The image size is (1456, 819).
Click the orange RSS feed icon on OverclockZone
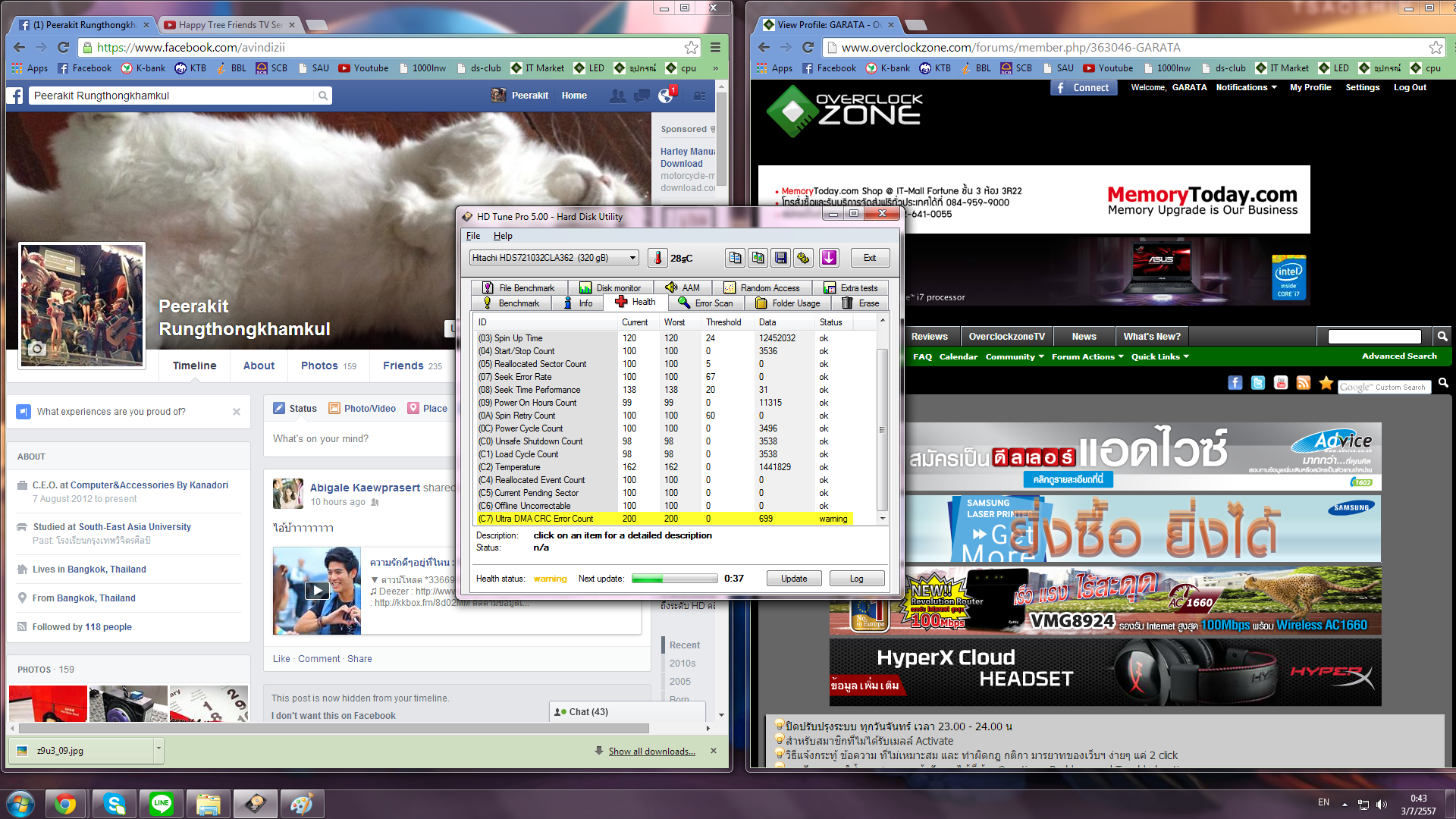(1303, 383)
